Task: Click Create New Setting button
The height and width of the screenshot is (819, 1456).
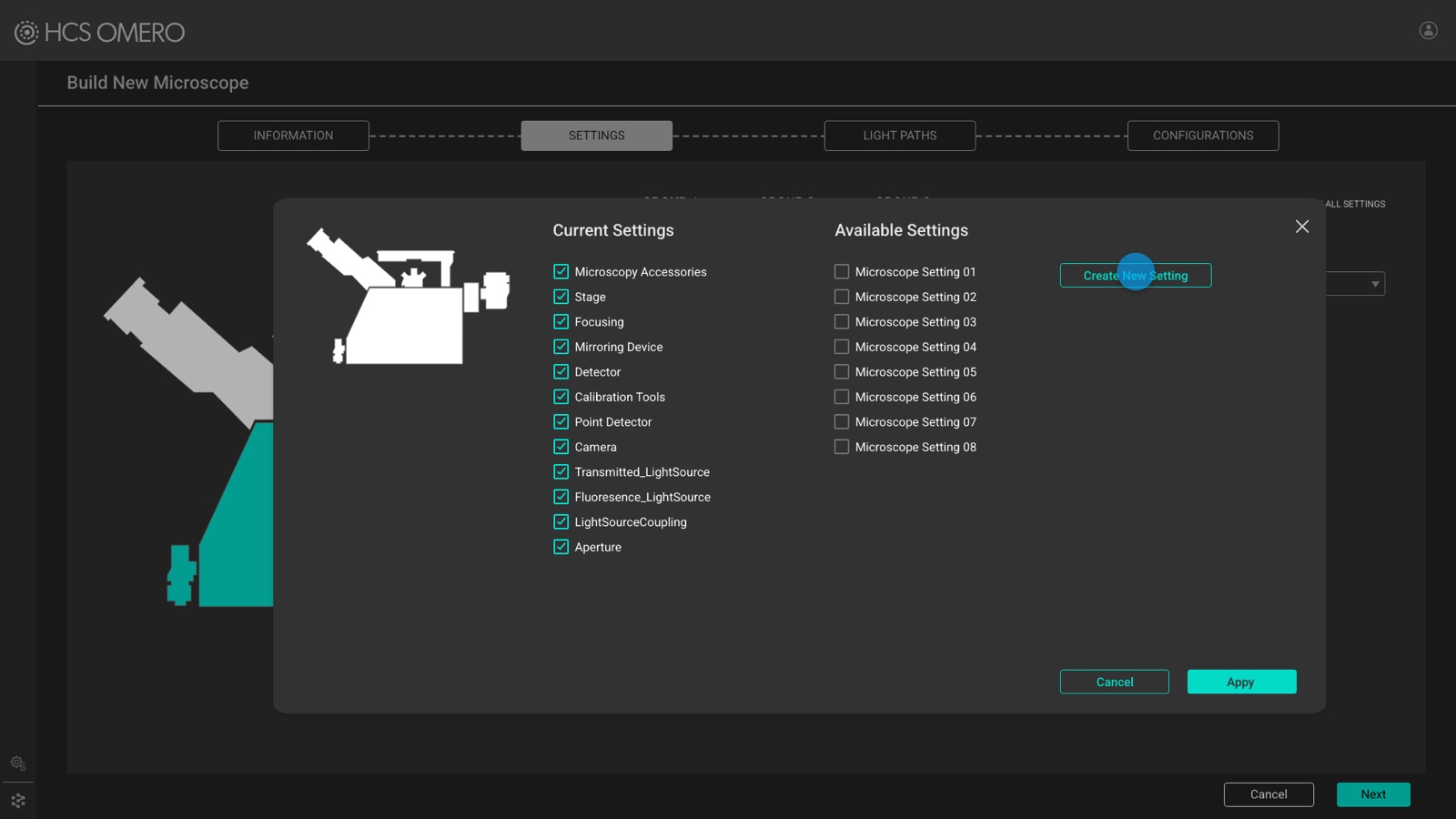Action: (x=1136, y=276)
